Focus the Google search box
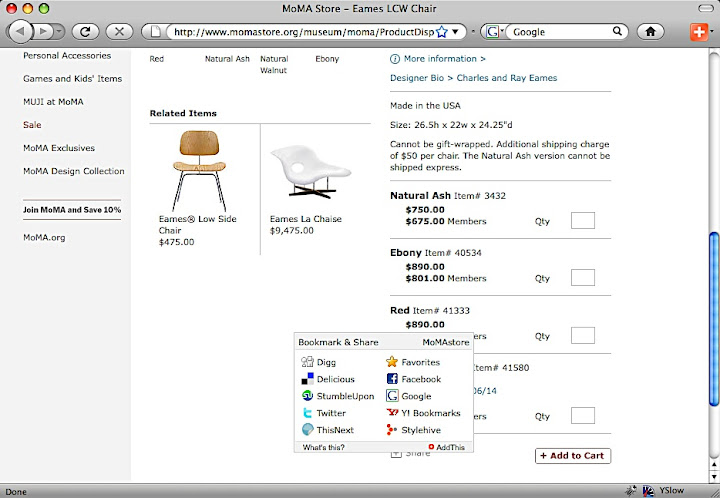Image resolution: width=720 pixels, height=498 pixels. [x=562, y=32]
